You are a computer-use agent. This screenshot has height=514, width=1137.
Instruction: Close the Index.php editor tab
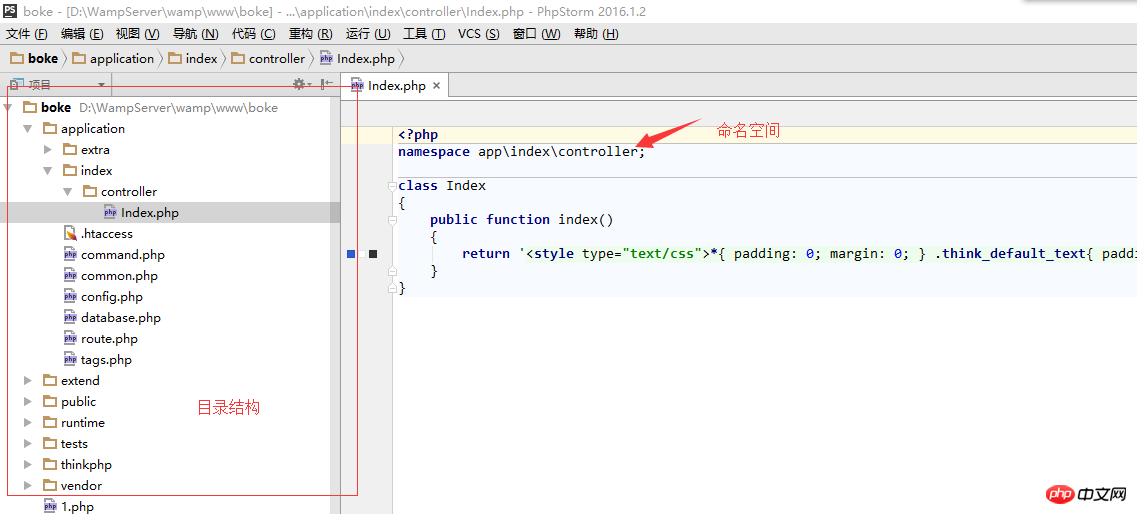tap(436, 86)
